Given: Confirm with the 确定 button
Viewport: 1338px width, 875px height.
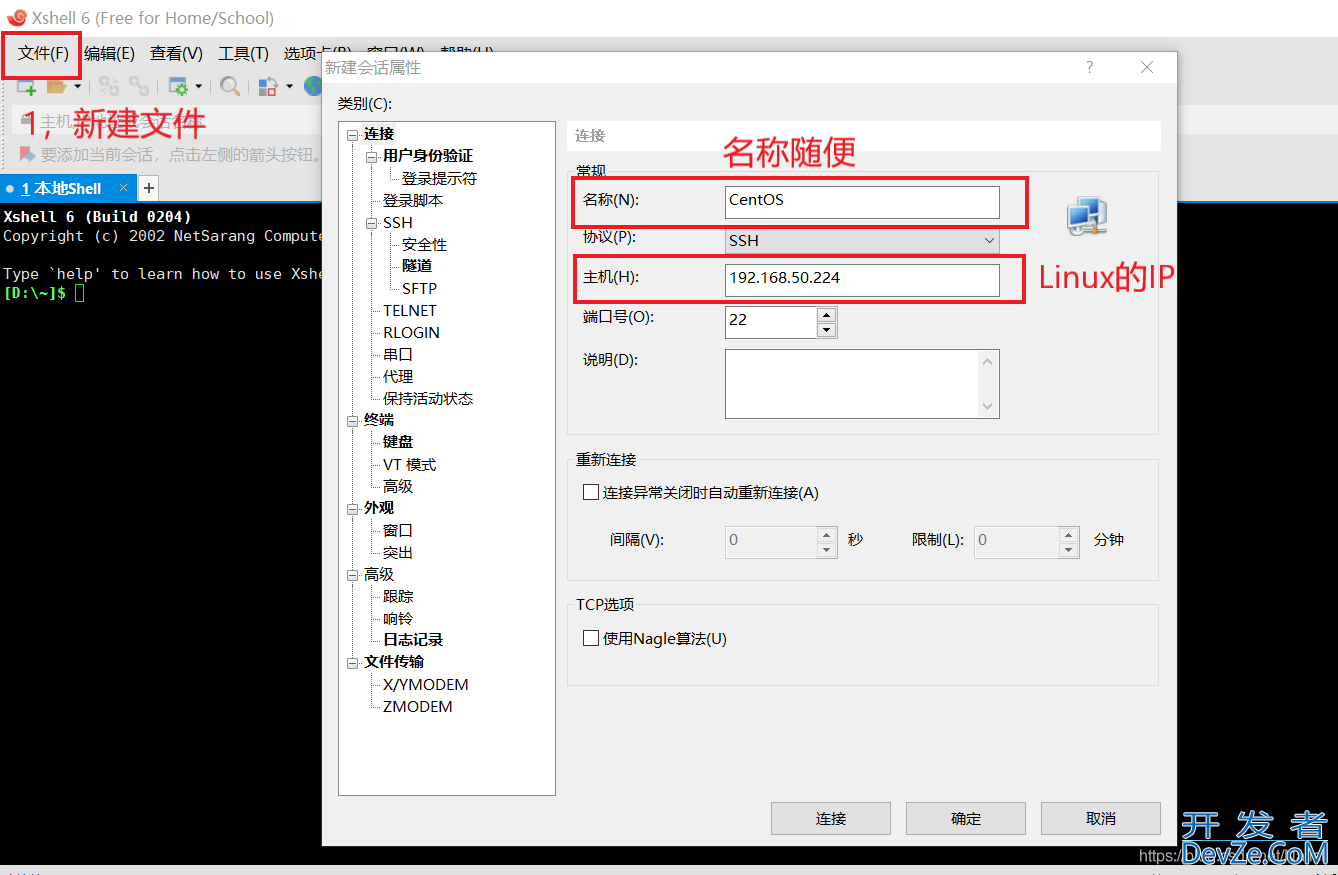Looking at the screenshot, I should (966, 818).
